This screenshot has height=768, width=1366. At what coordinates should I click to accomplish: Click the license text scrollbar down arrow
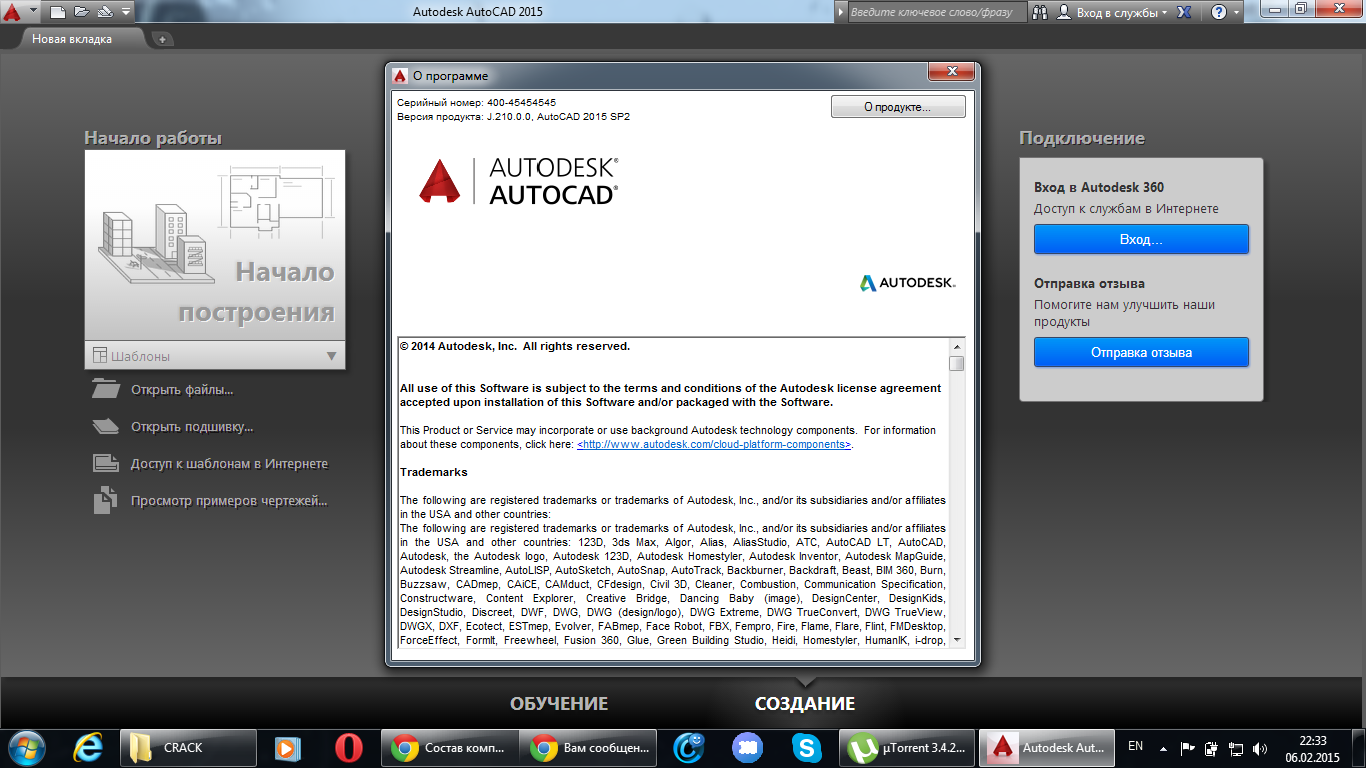click(x=957, y=639)
